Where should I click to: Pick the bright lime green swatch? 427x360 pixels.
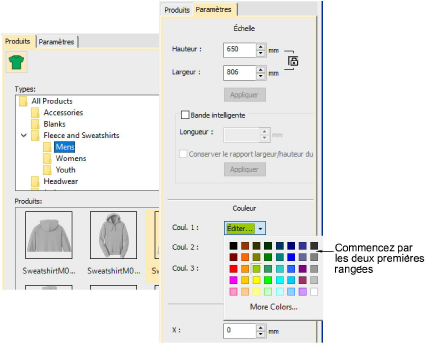[268, 280]
